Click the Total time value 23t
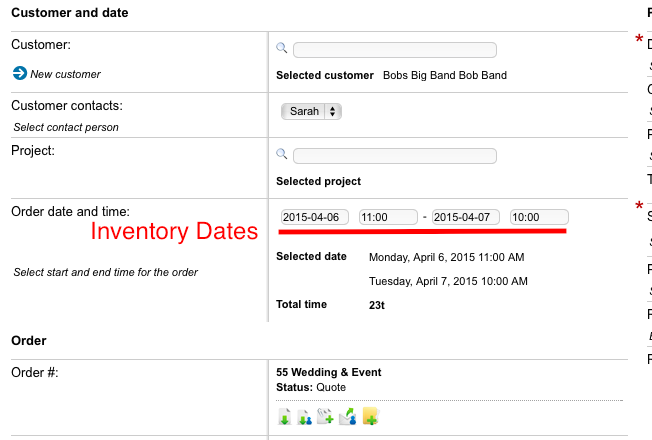This screenshot has height=440, width=652. coord(377,305)
